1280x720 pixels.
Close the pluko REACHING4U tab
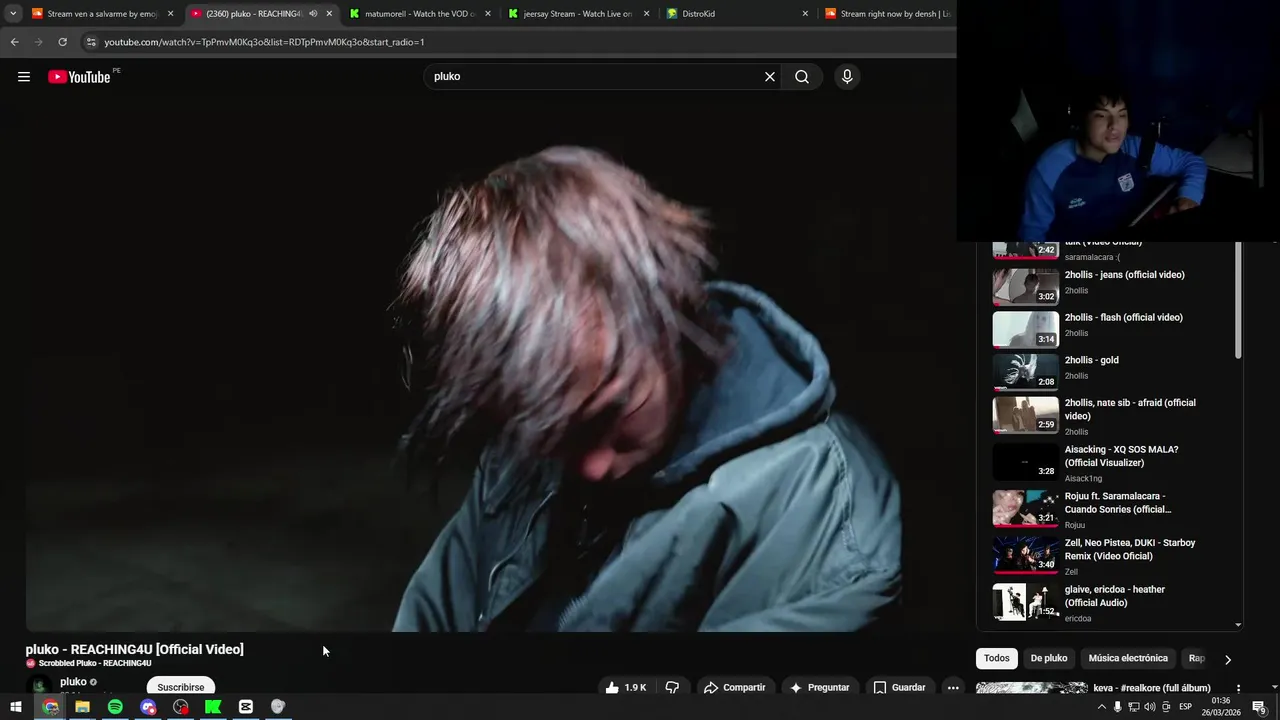(x=329, y=14)
